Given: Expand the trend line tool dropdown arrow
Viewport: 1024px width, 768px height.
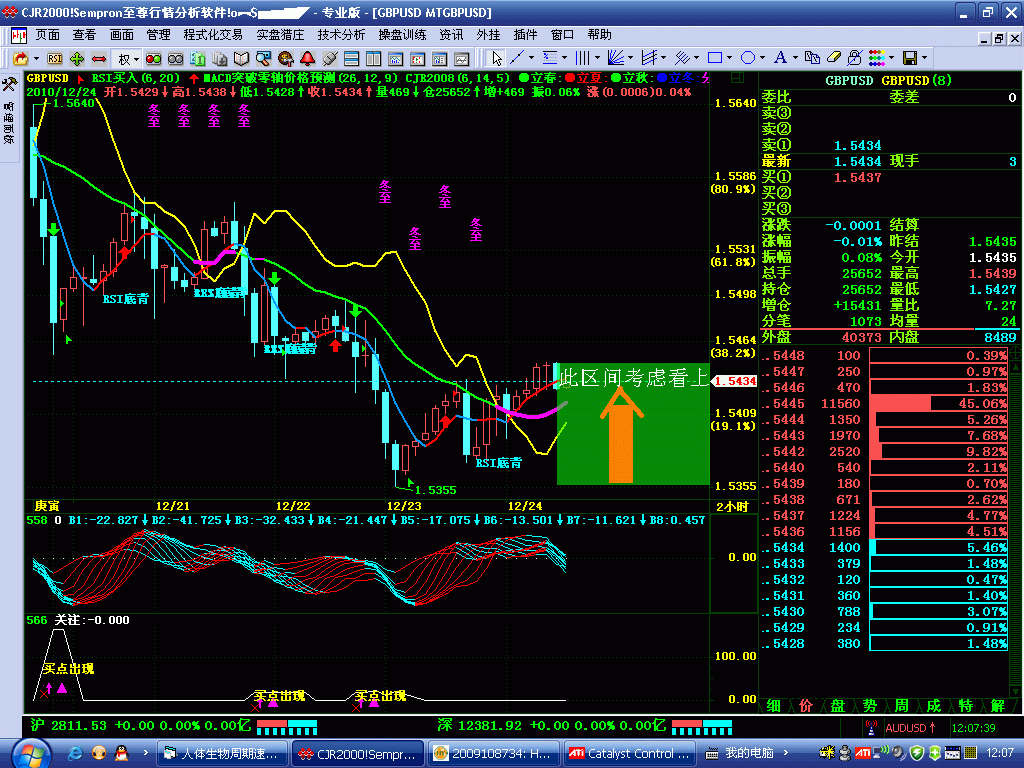Looking at the screenshot, I should (531, 58).
